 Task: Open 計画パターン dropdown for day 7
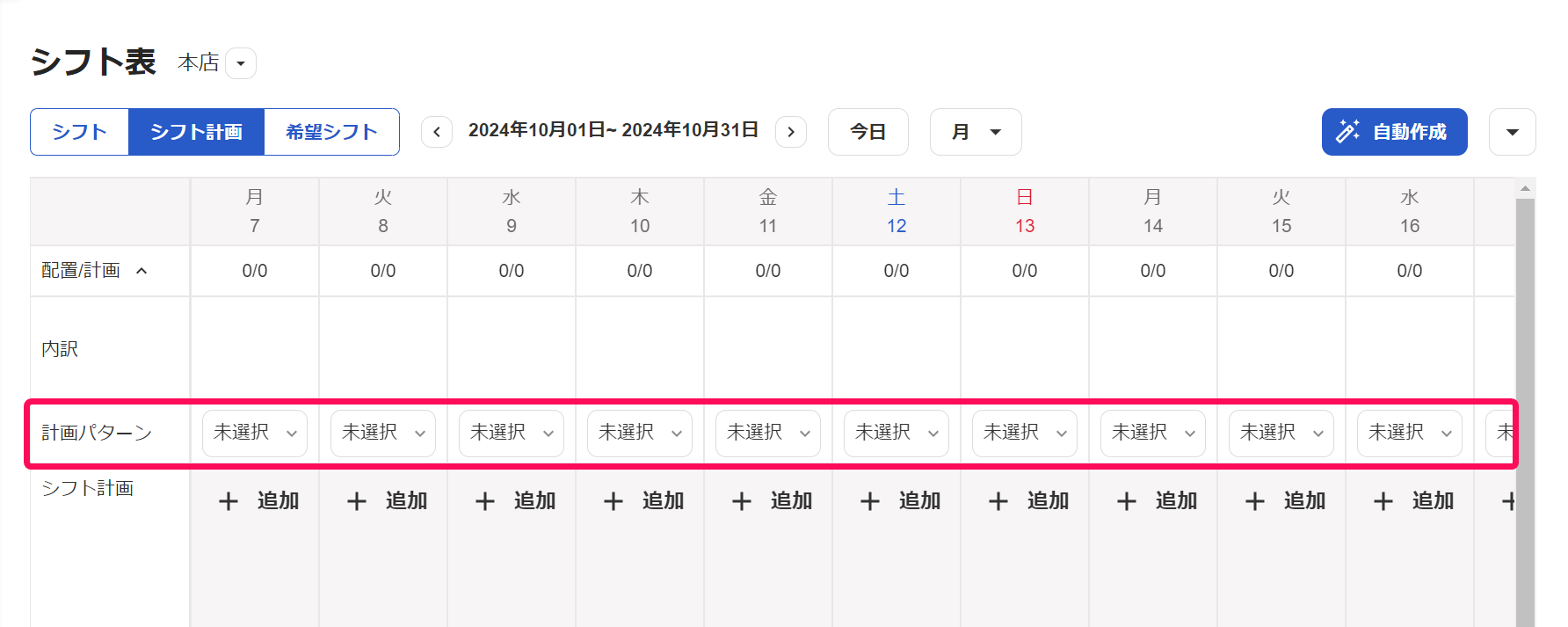click(255, 433)
